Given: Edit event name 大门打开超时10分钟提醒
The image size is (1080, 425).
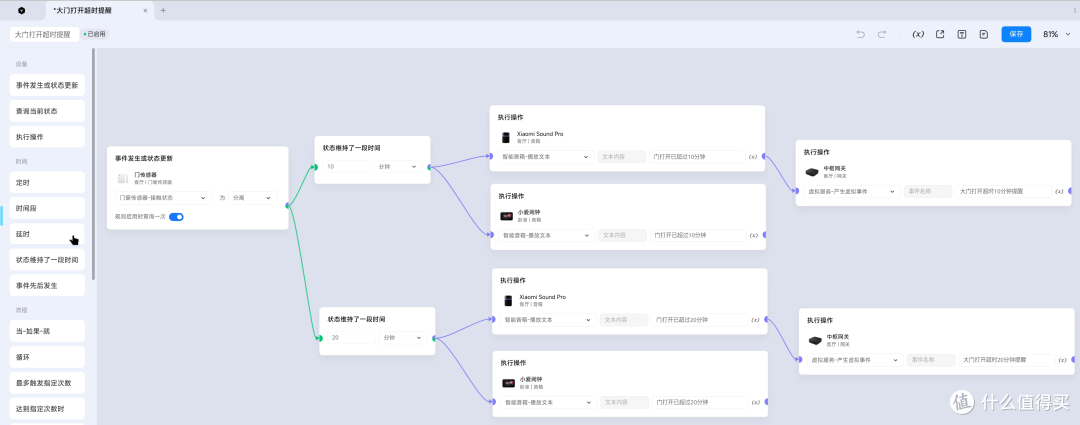Looking at the screenshot, I should [x=1004, y=191].
